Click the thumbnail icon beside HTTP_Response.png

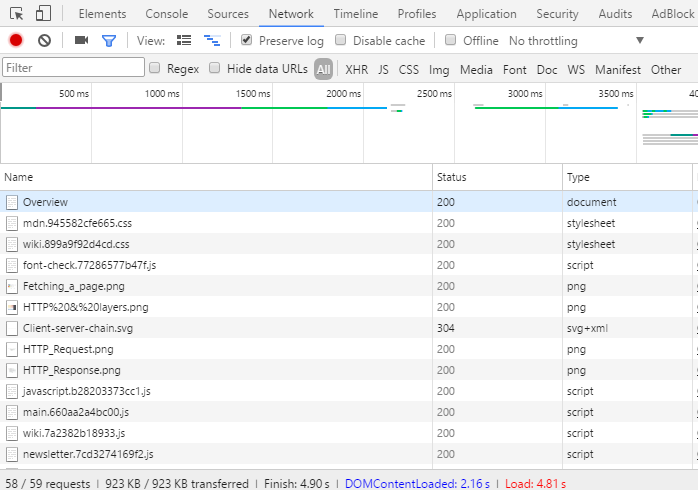pyautogui.click(x=12, y=370)
